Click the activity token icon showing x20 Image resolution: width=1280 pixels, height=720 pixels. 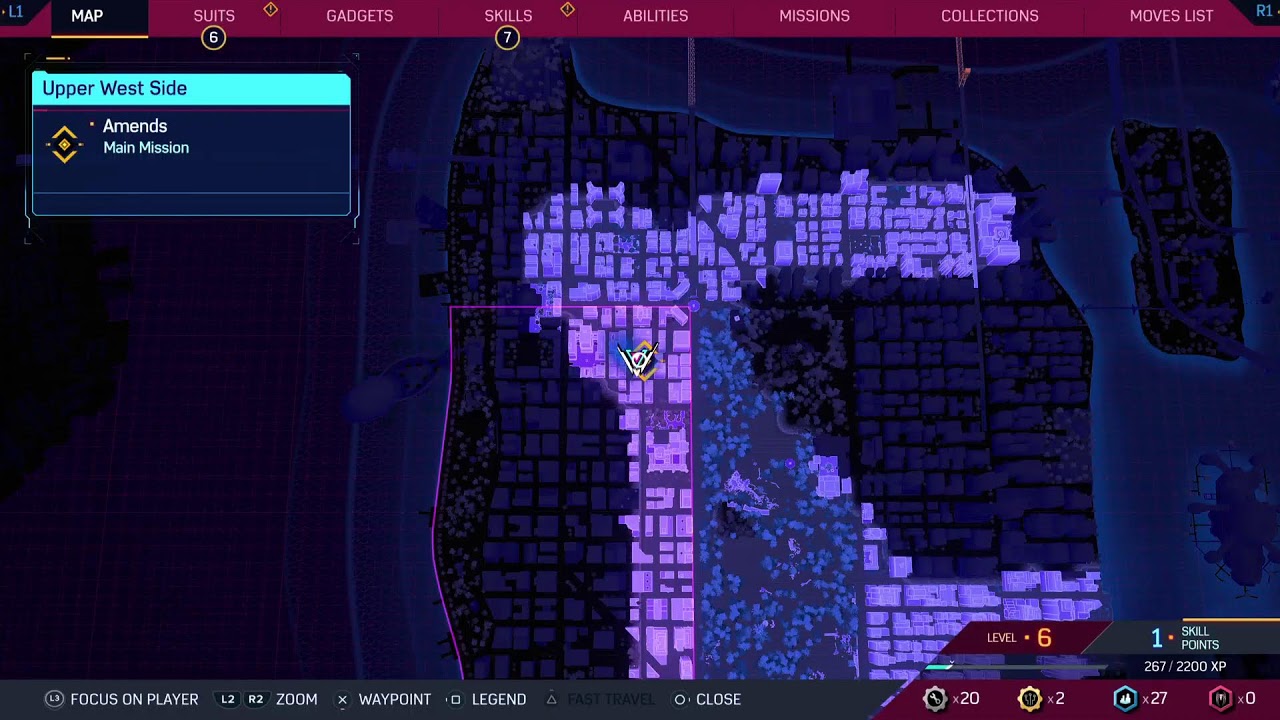(x=935, y=699)
